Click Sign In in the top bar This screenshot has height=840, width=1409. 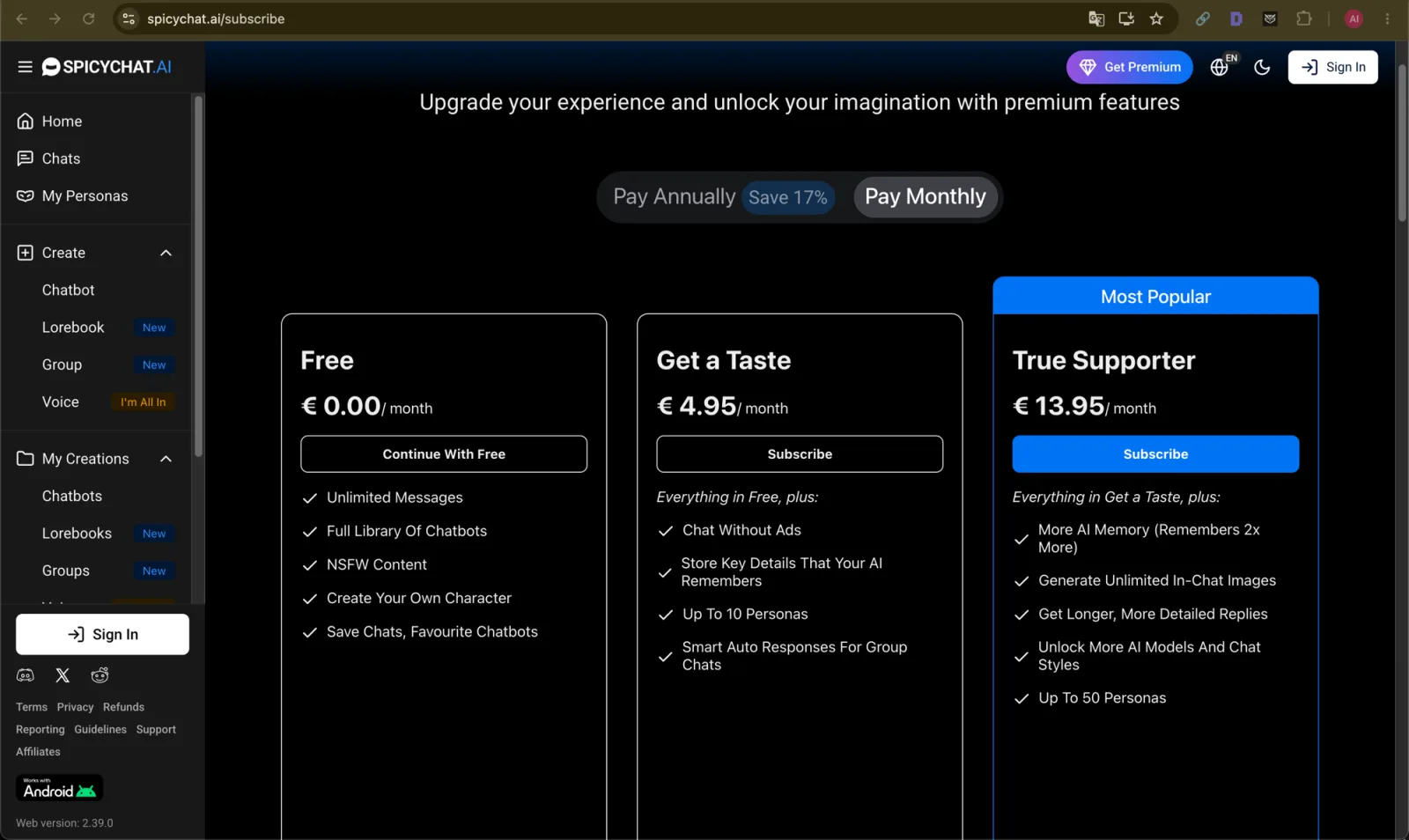pyautogui.click(x=1332, y=67)
